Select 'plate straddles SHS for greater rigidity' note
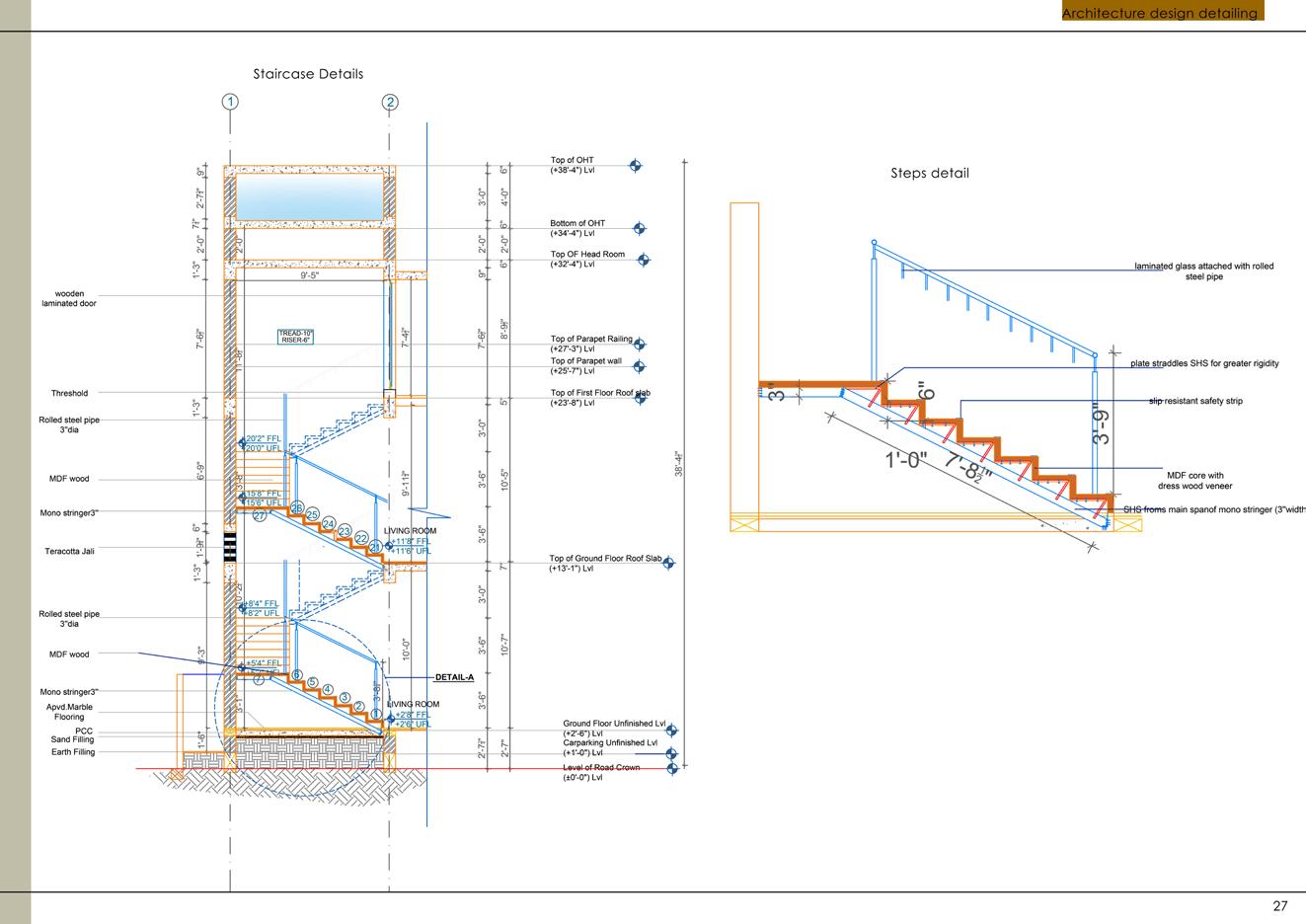This screenshot has height=924, width=1306. coord(1204,363)
